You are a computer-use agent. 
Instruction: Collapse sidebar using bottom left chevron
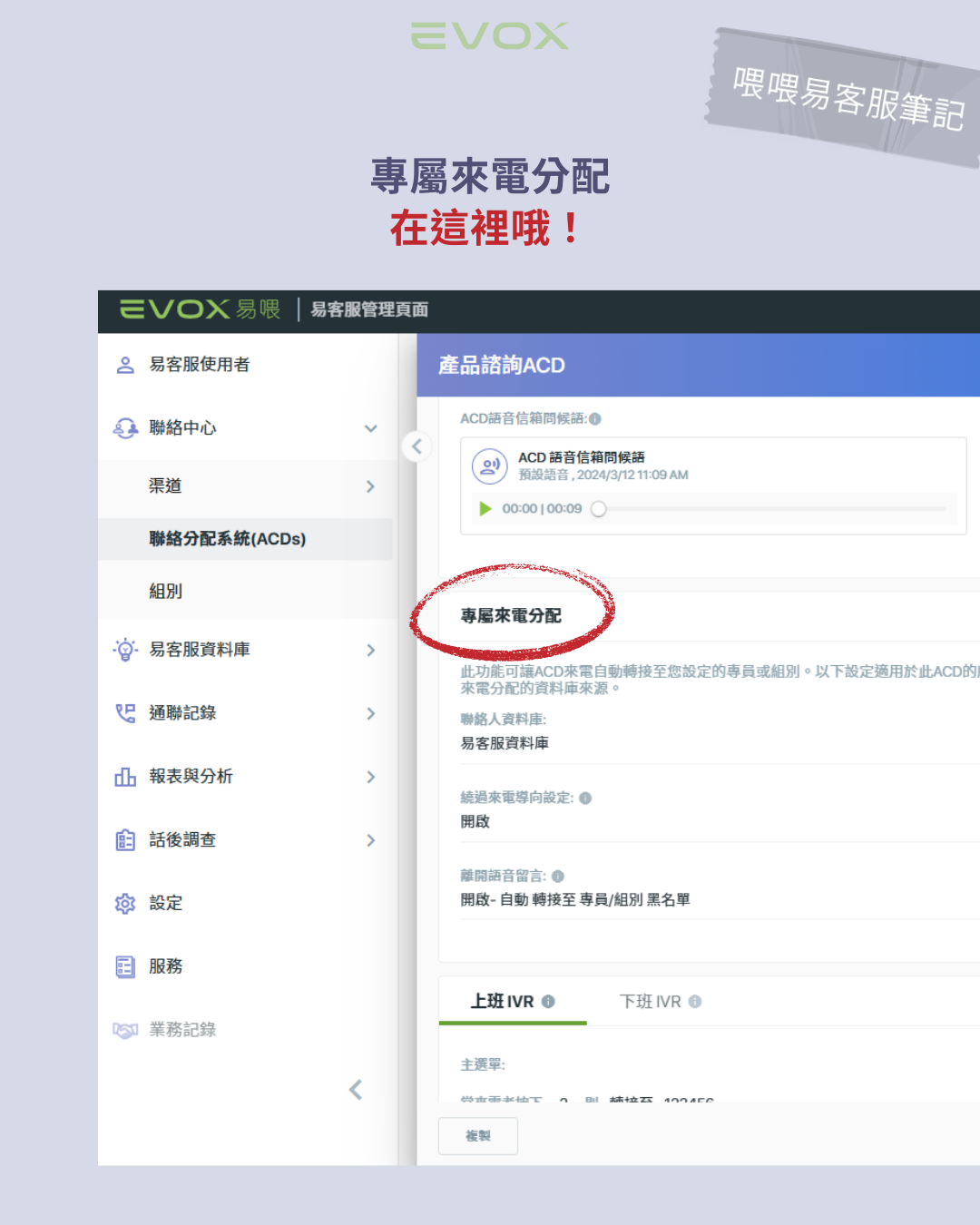(x=356, y=1090)
